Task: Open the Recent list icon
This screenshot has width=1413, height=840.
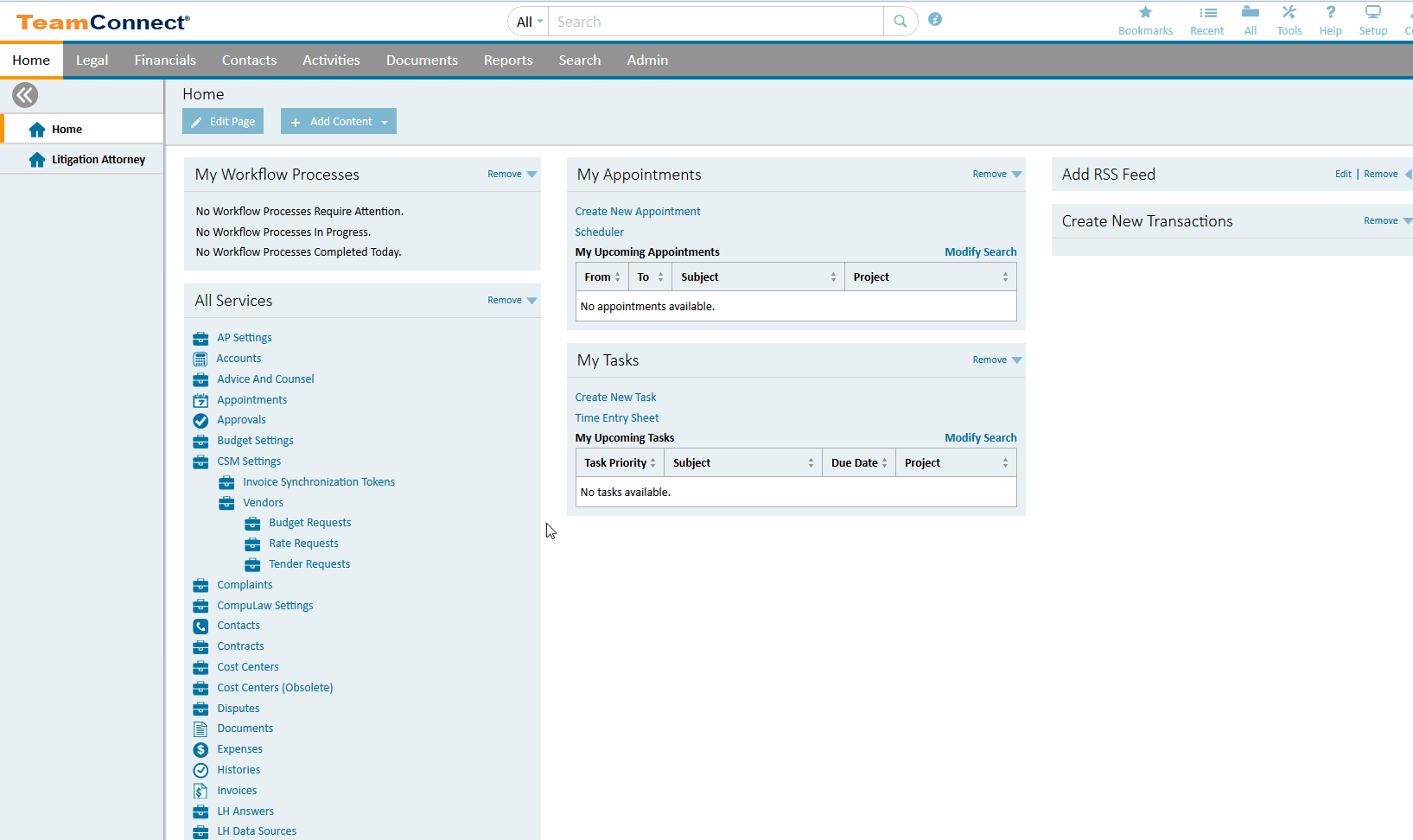Action: (1207, 12)
